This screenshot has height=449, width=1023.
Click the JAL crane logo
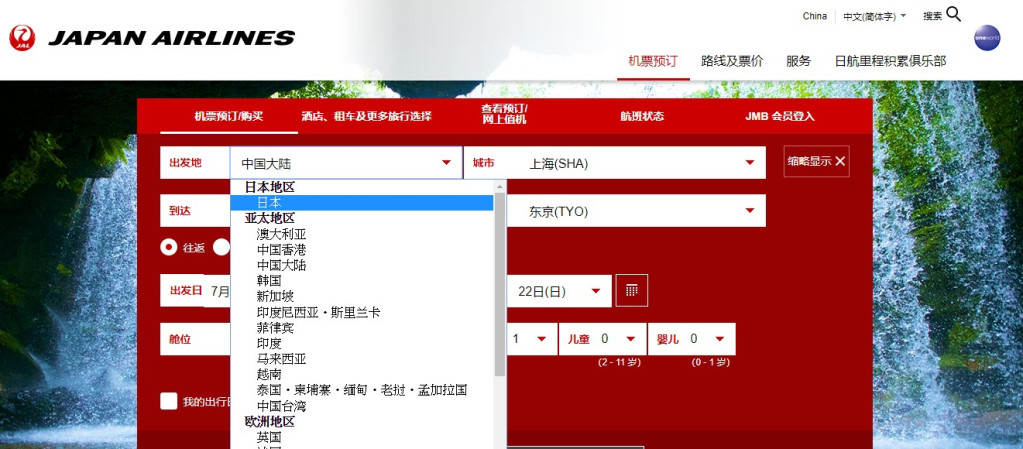[22, 38]
